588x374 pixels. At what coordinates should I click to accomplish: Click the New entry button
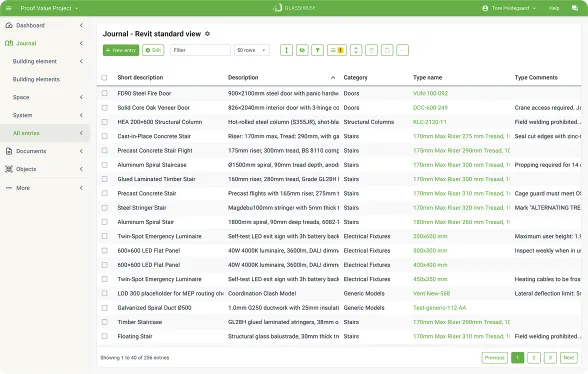[121, 50]
